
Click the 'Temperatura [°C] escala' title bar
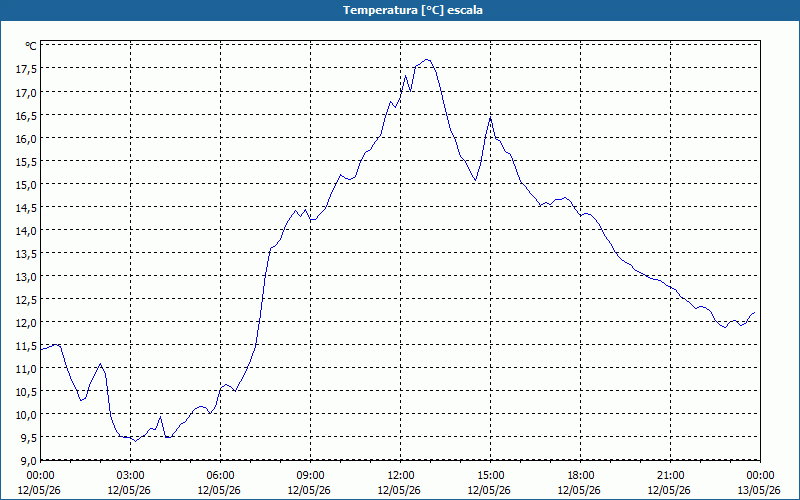400,10
